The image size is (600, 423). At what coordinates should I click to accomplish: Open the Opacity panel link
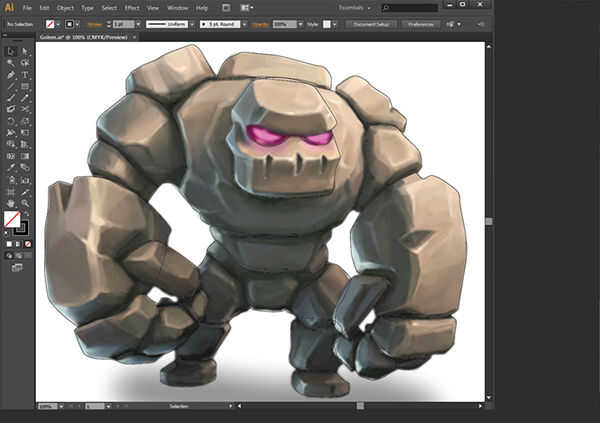tap(261, 24)
